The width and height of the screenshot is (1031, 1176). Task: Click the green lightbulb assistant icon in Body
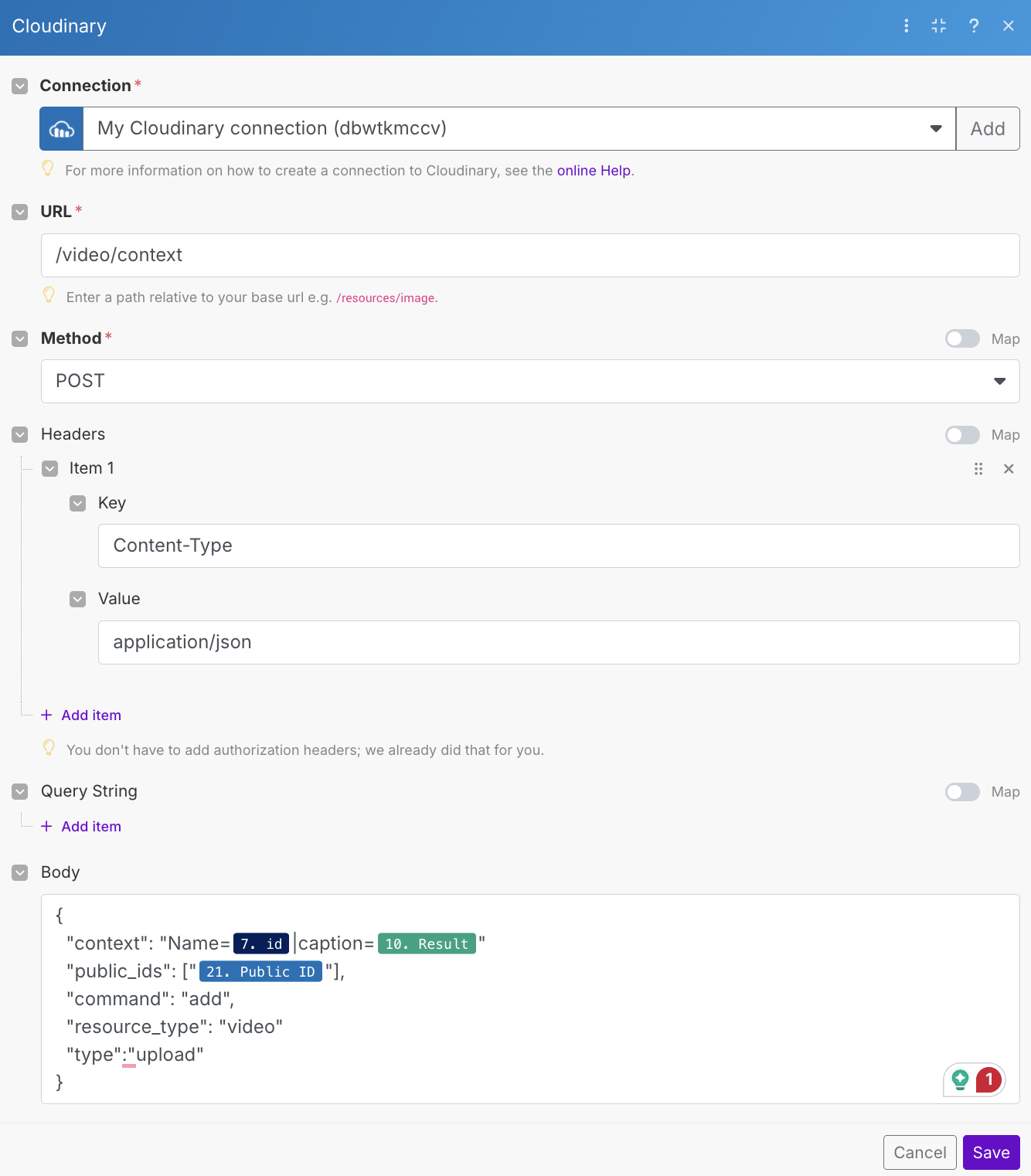tap(961, 1079)
